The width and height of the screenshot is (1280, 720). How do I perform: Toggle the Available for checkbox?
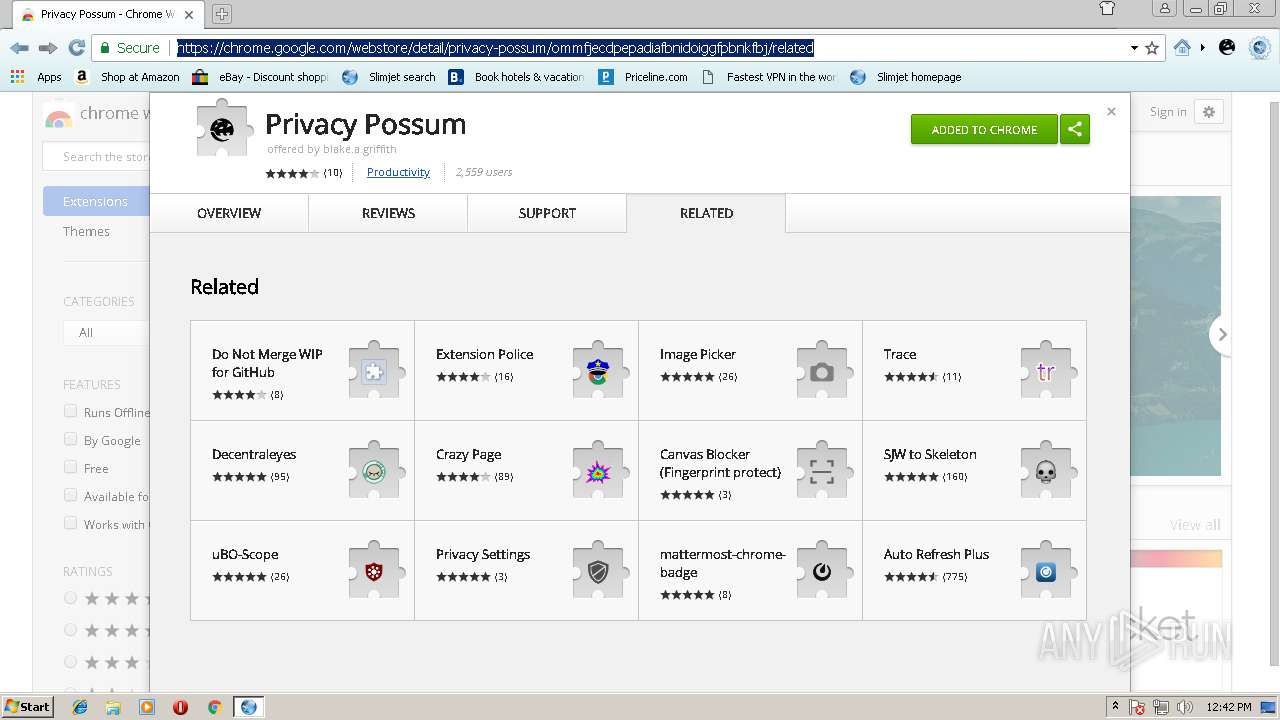(70, 495)
